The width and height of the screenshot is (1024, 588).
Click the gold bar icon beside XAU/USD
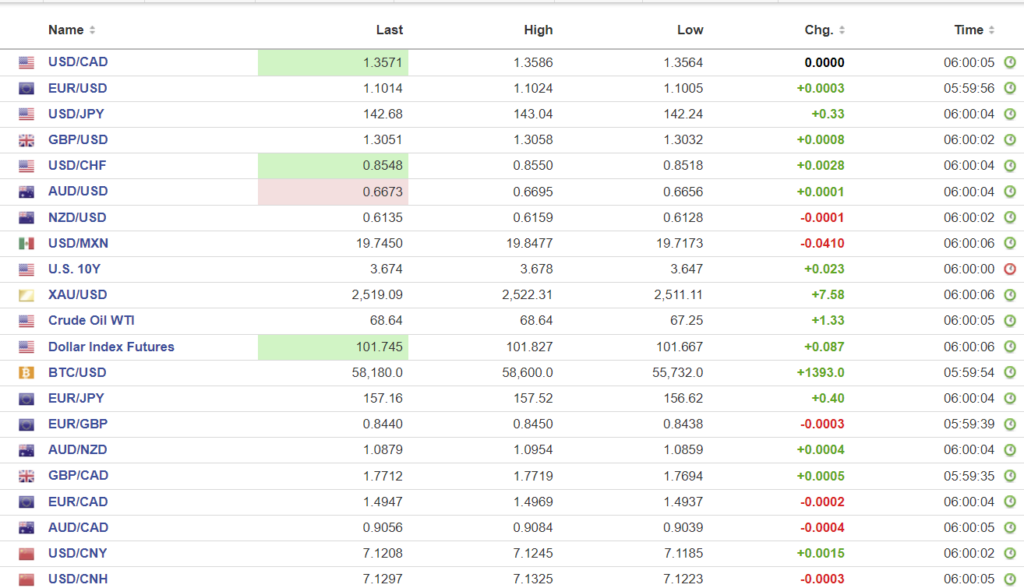point(27,295)
